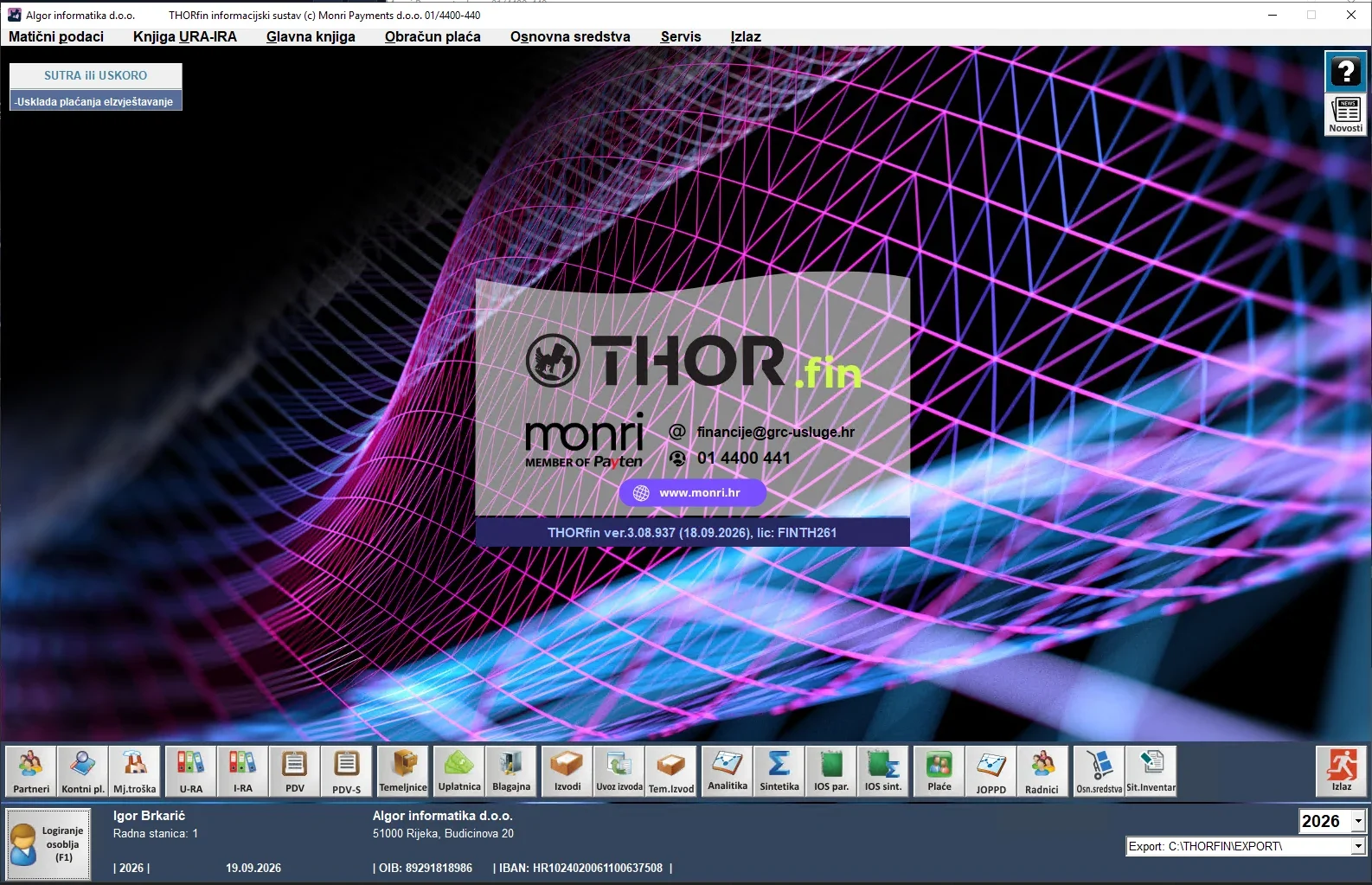Open the Tem.Izvod icon

coord(671,771)
